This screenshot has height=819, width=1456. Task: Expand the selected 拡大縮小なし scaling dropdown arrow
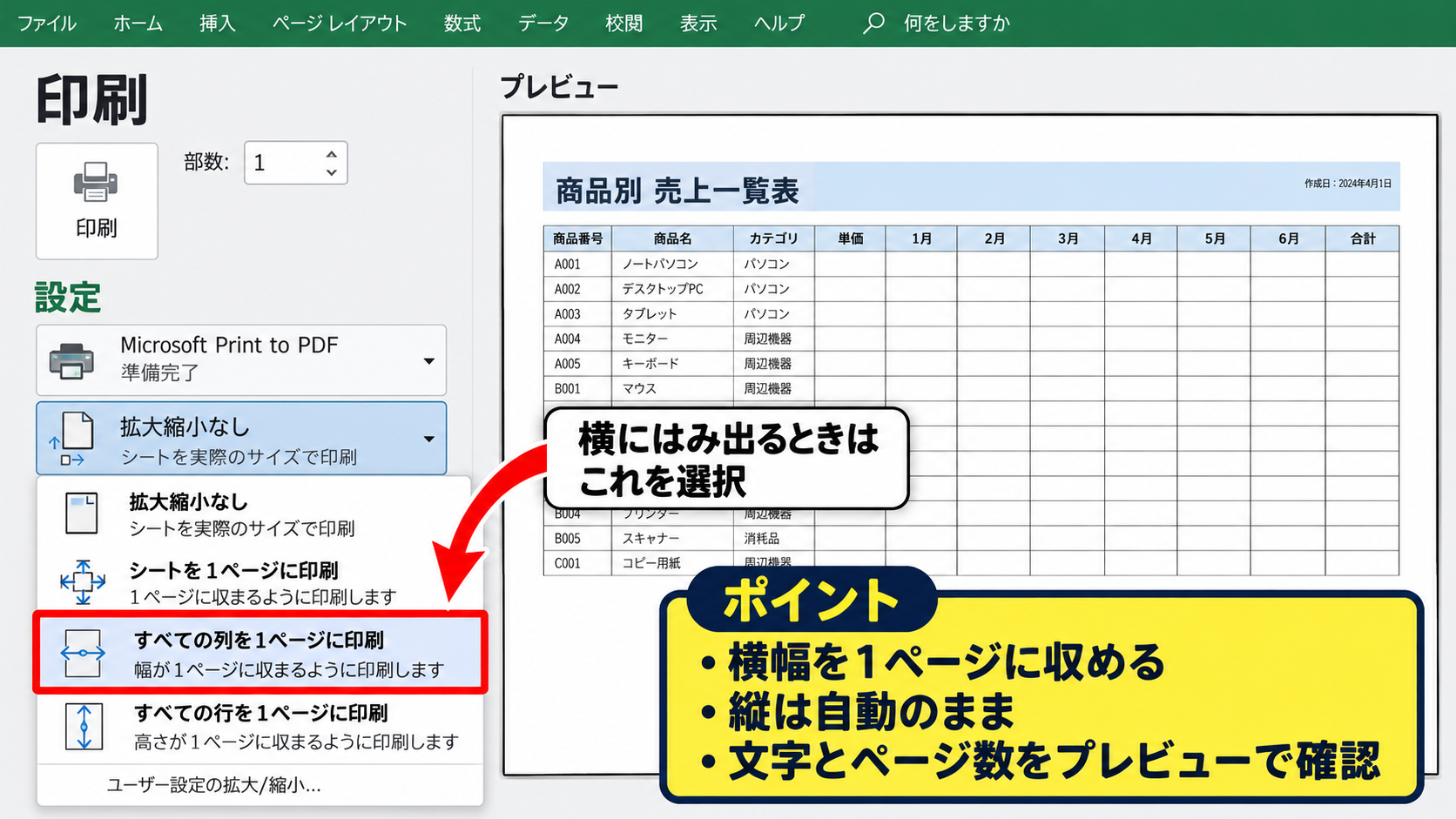(x=428, y=440)
